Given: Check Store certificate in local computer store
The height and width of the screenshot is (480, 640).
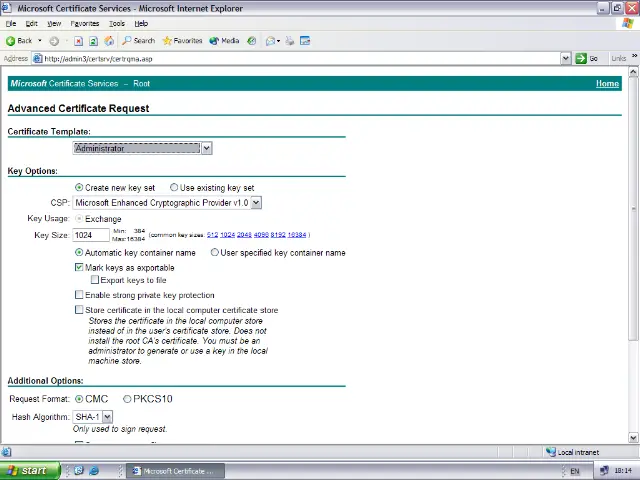Looking at the screenshot, I should pyautogui.click(x=79, y=310).
